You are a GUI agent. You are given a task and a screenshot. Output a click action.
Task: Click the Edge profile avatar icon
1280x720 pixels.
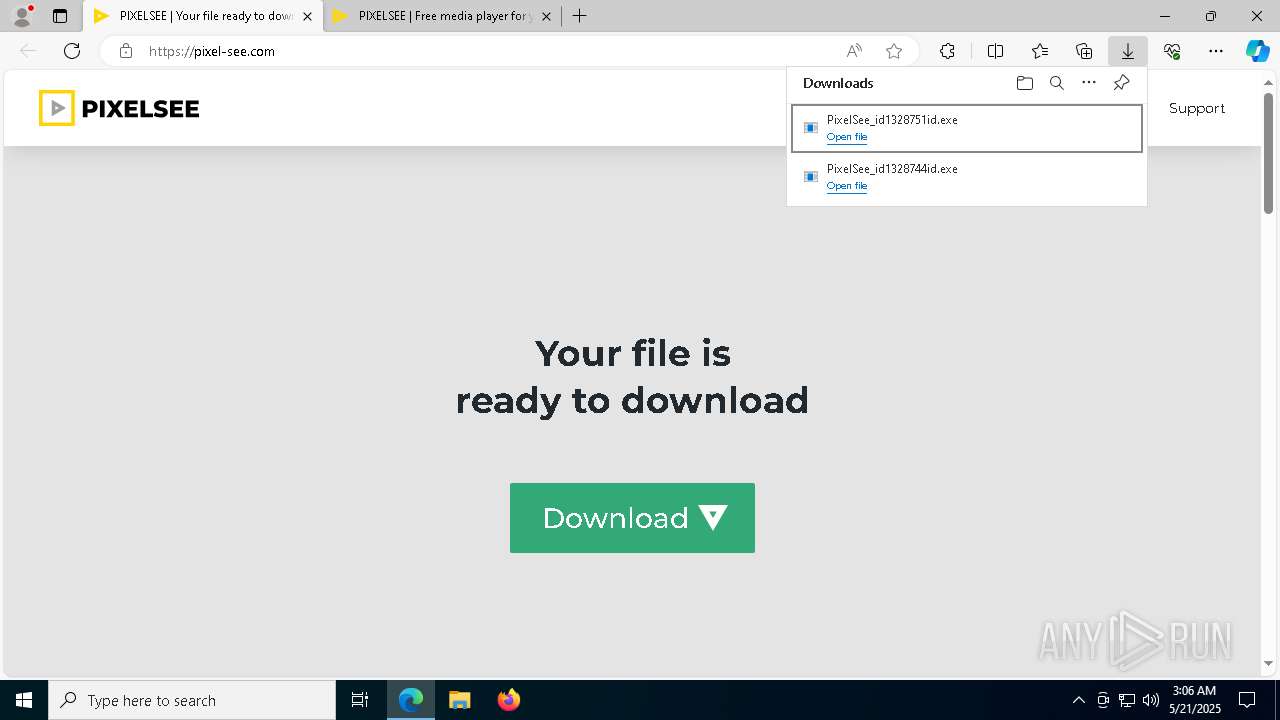pos(22,16)
